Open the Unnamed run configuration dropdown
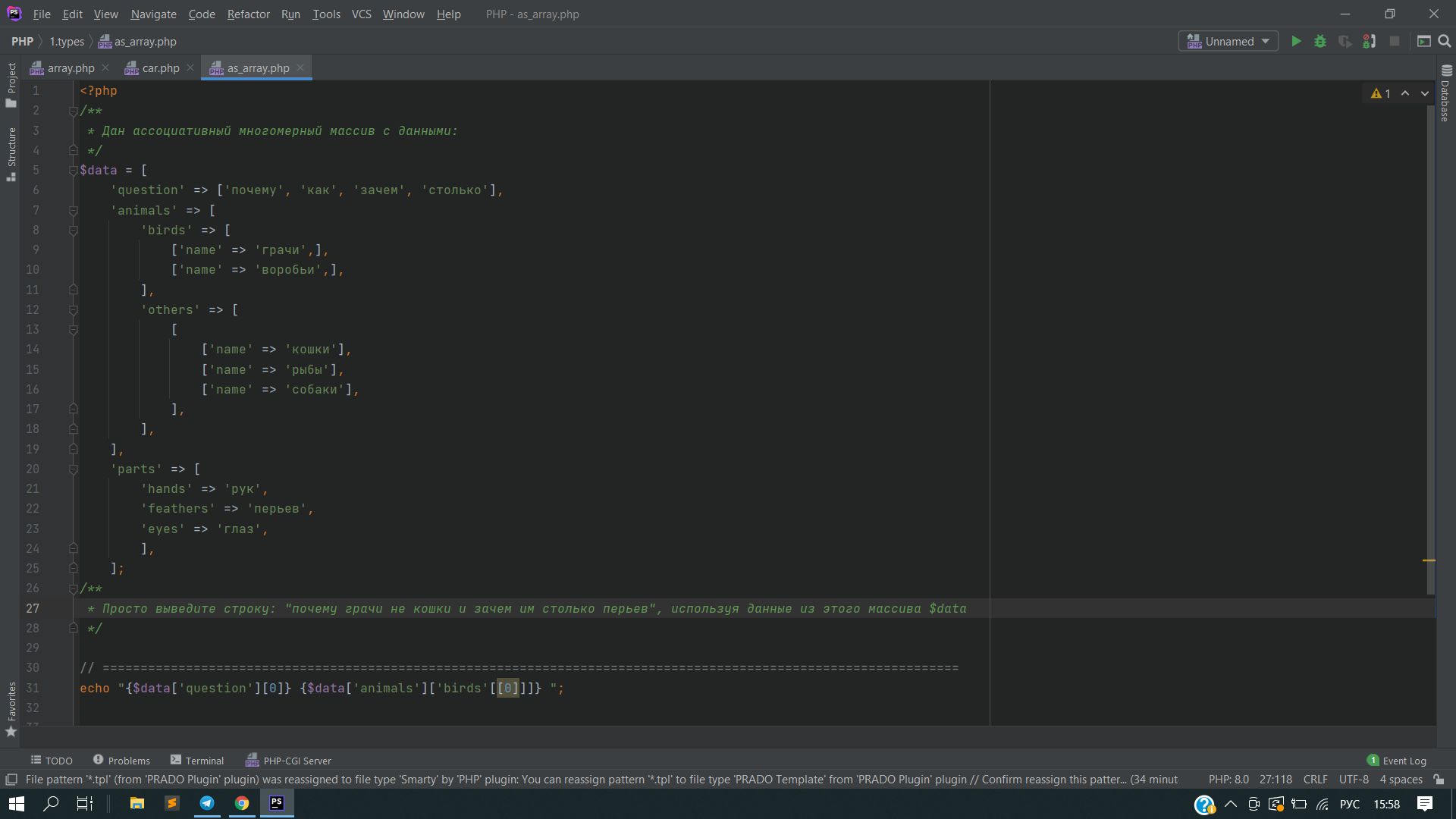 pyautogui.click(x=1228, y=42)
